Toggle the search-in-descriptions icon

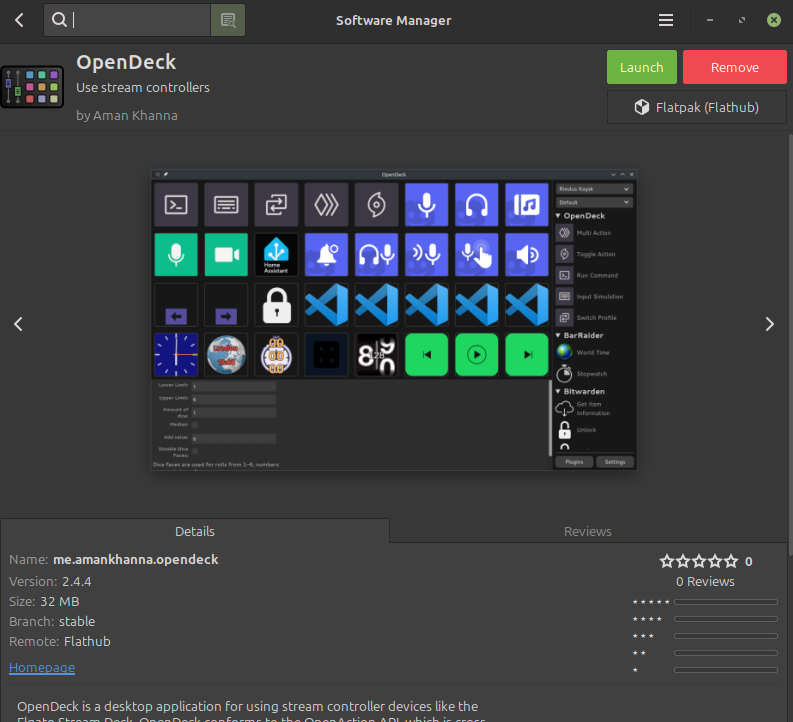(x=228, y=20)
